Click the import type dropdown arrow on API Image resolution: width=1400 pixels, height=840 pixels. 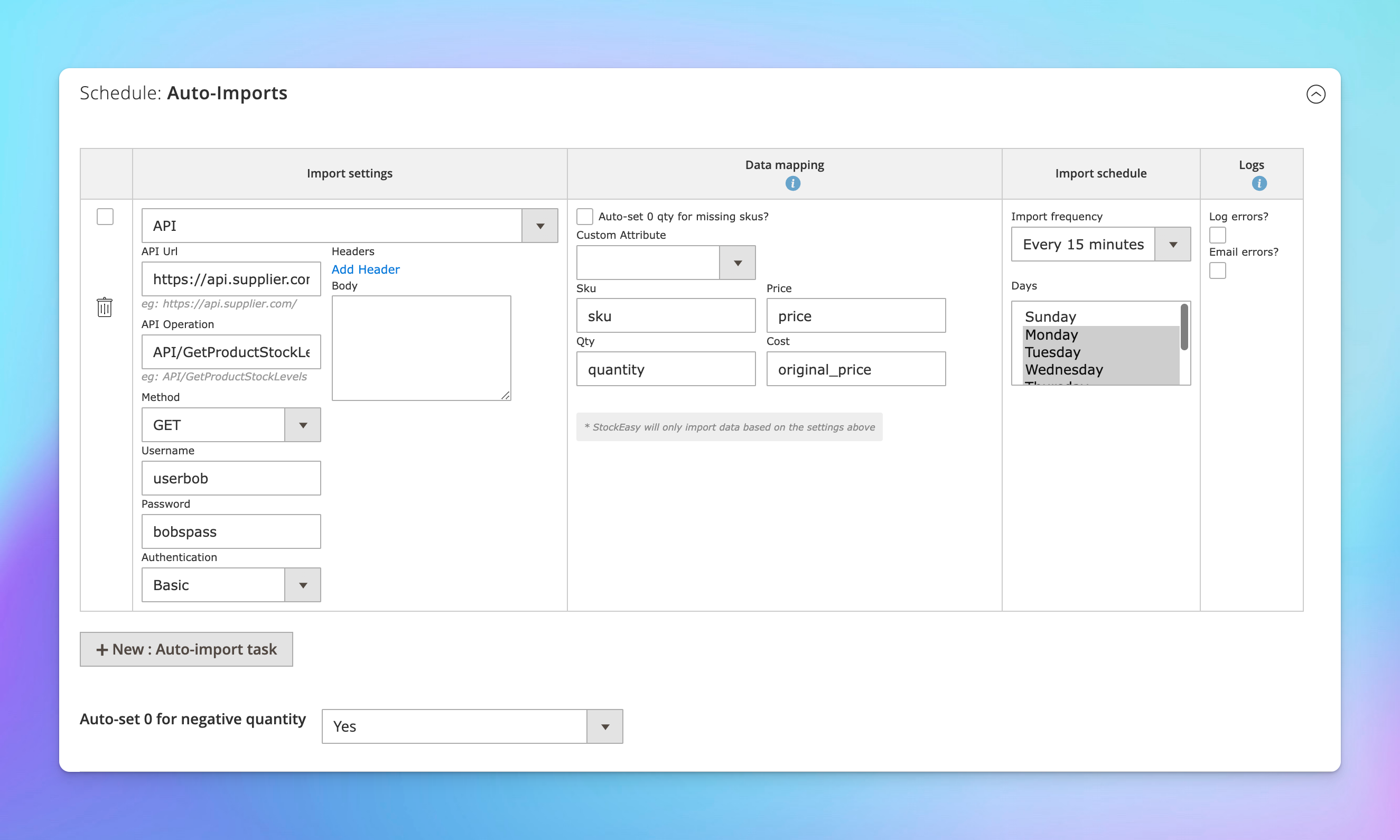coord(540,225)
